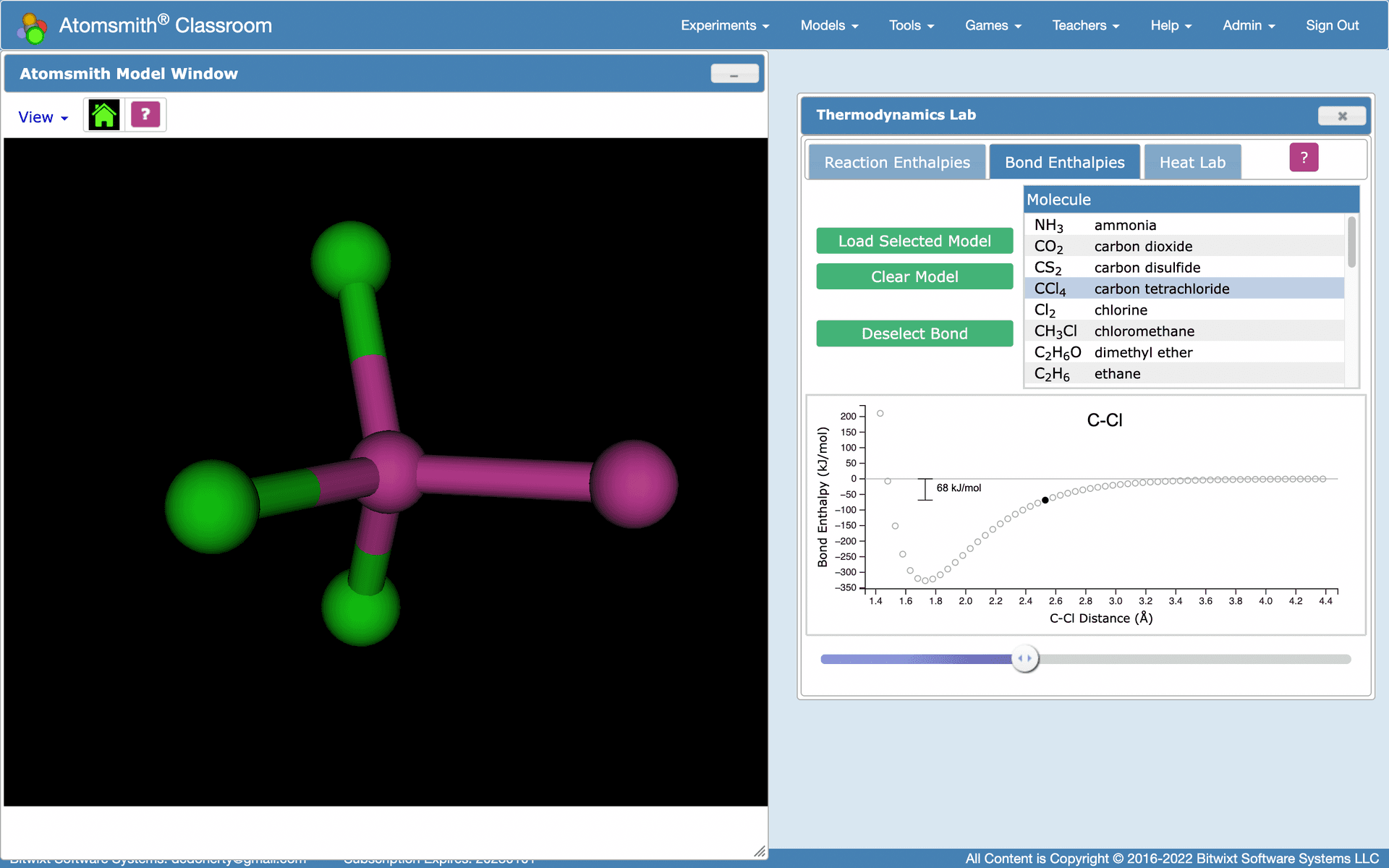Click the model window resize grip
Image resolution: width=1389 pixels, height=868 pixels.
[x=760, y=851]
